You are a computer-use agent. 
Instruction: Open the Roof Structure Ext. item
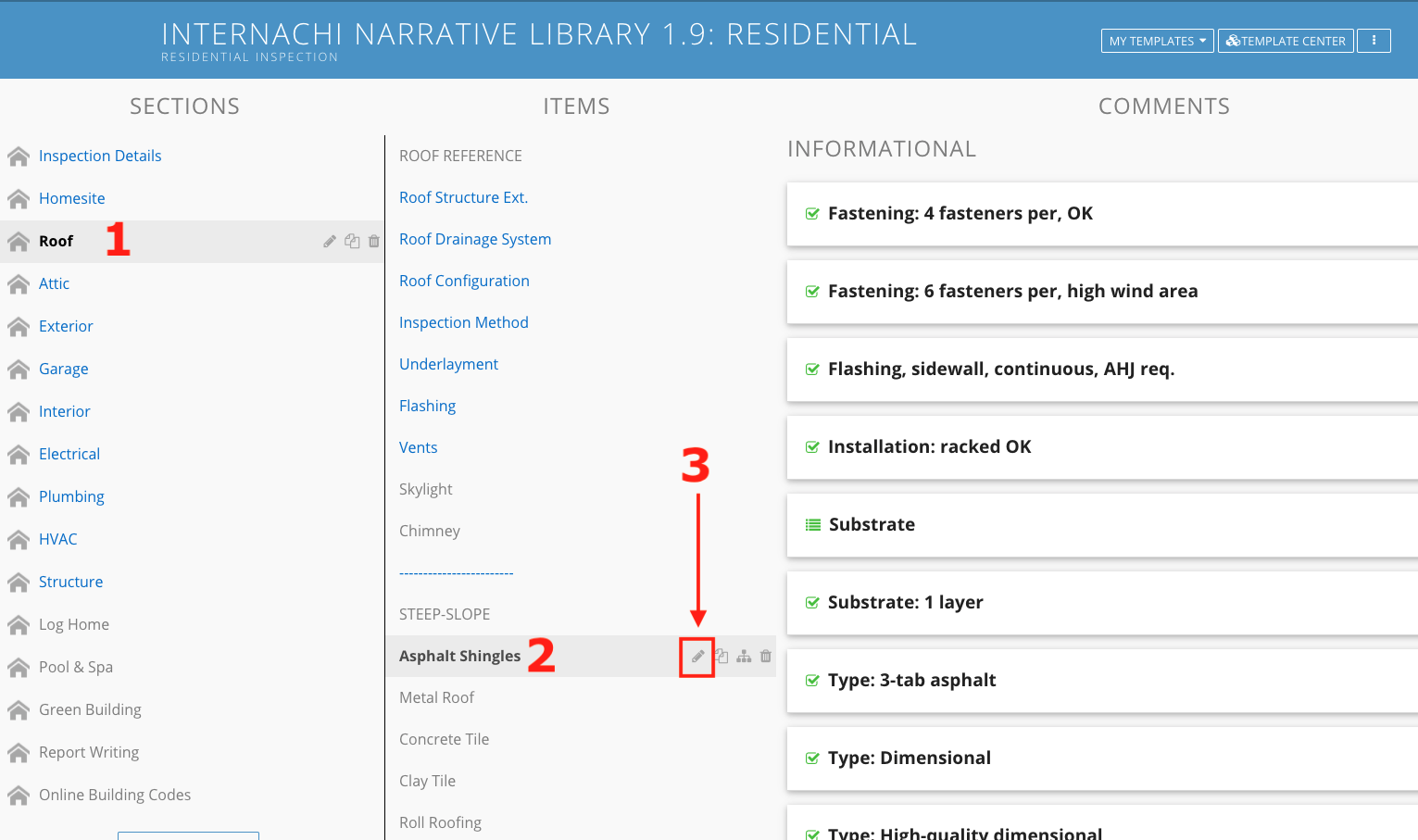click(x=463, y=197)
